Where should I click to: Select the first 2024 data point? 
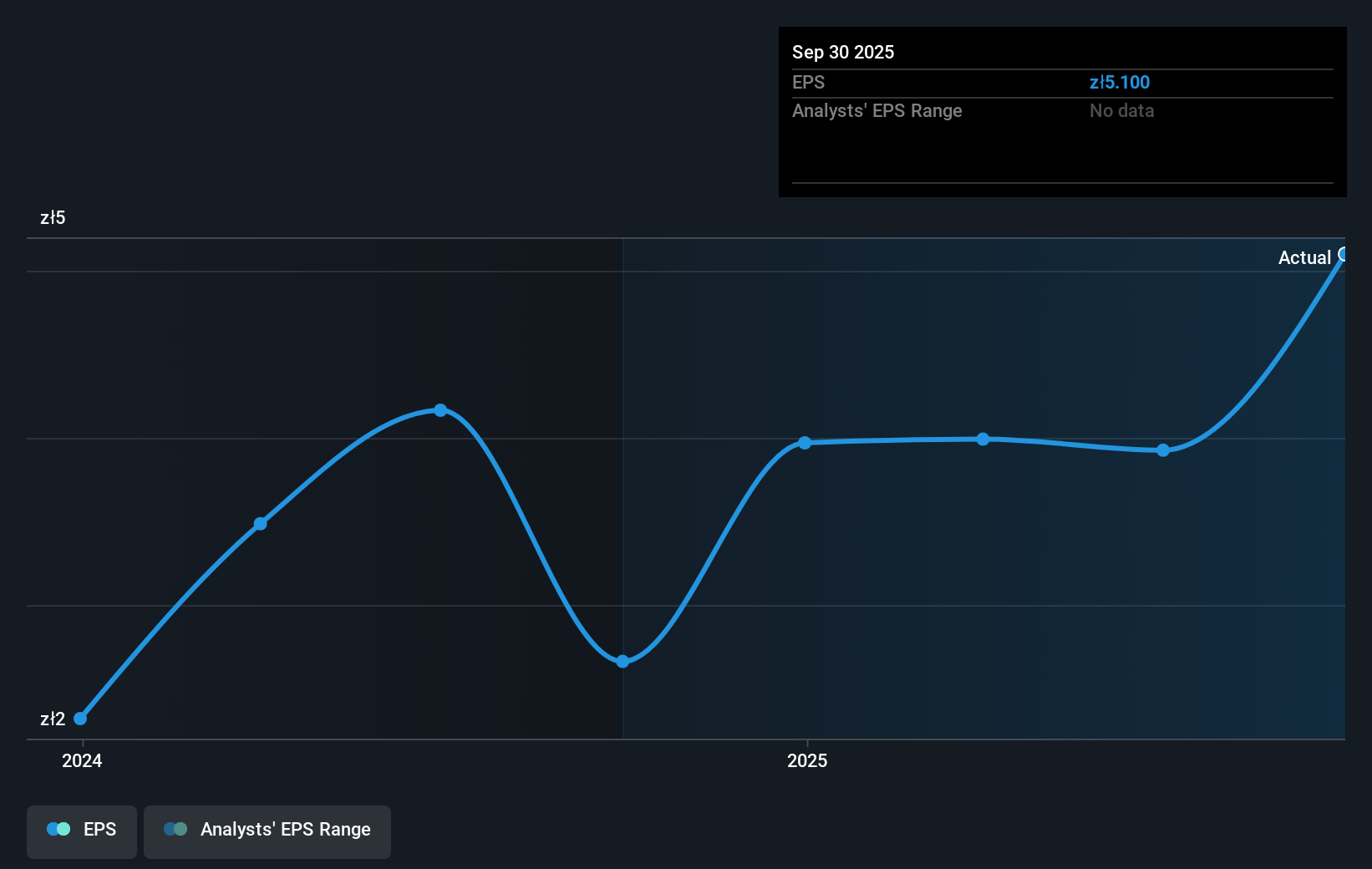coord(79,718)
